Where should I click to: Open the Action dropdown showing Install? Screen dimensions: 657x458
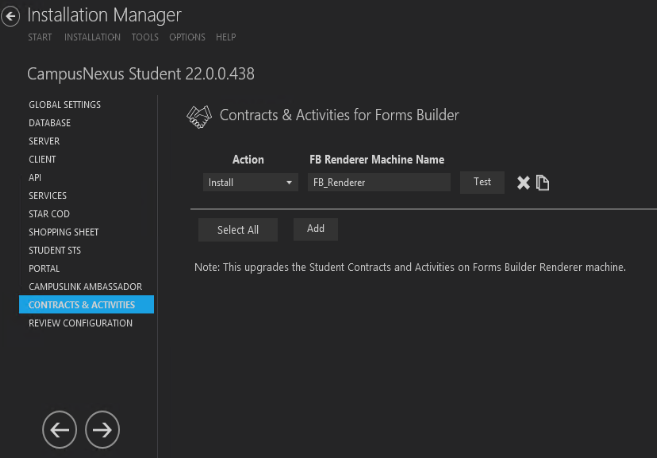pyautogui.click(x=249, y=183)
